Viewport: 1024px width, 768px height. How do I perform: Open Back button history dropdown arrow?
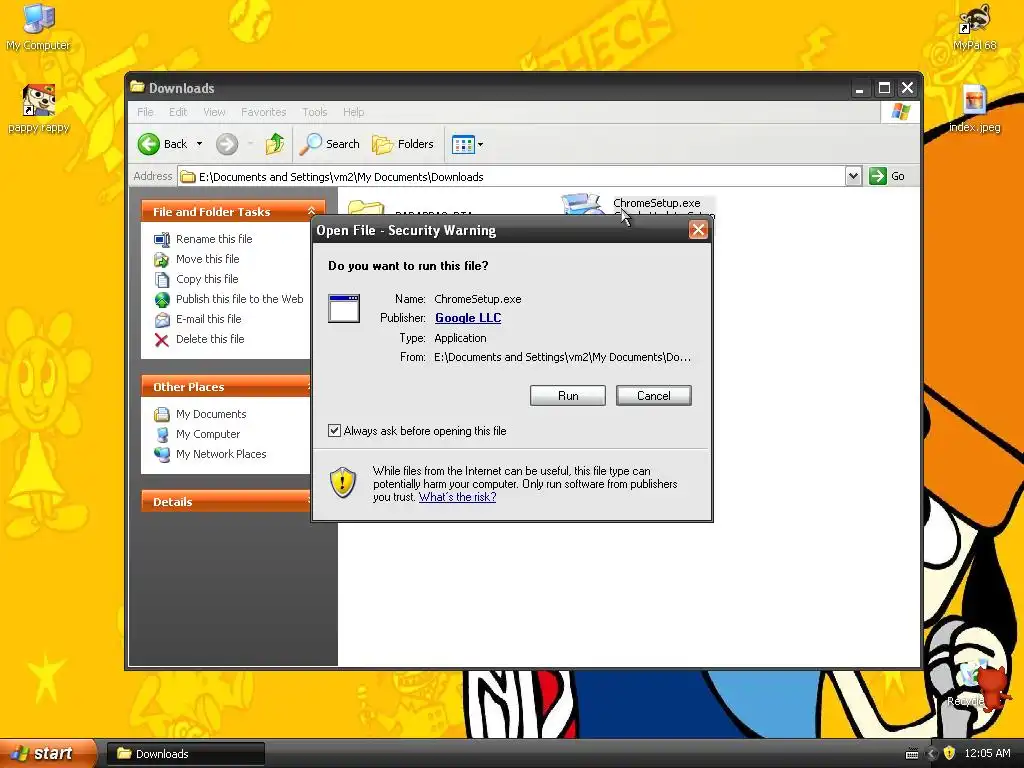click(x=199, y=144)
